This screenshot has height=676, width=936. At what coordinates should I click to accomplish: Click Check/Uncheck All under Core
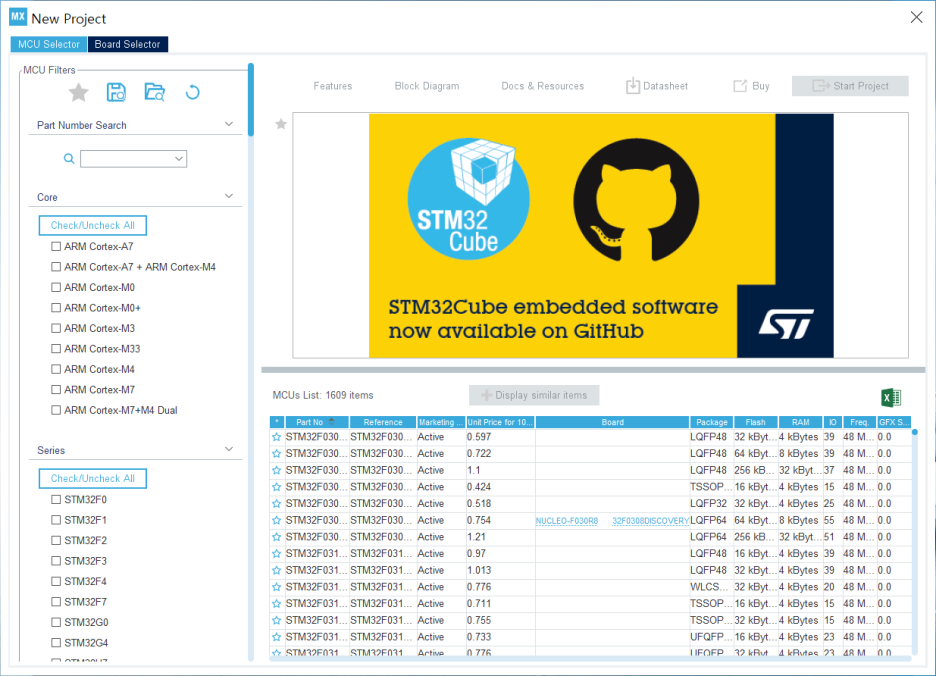[93, 225]
